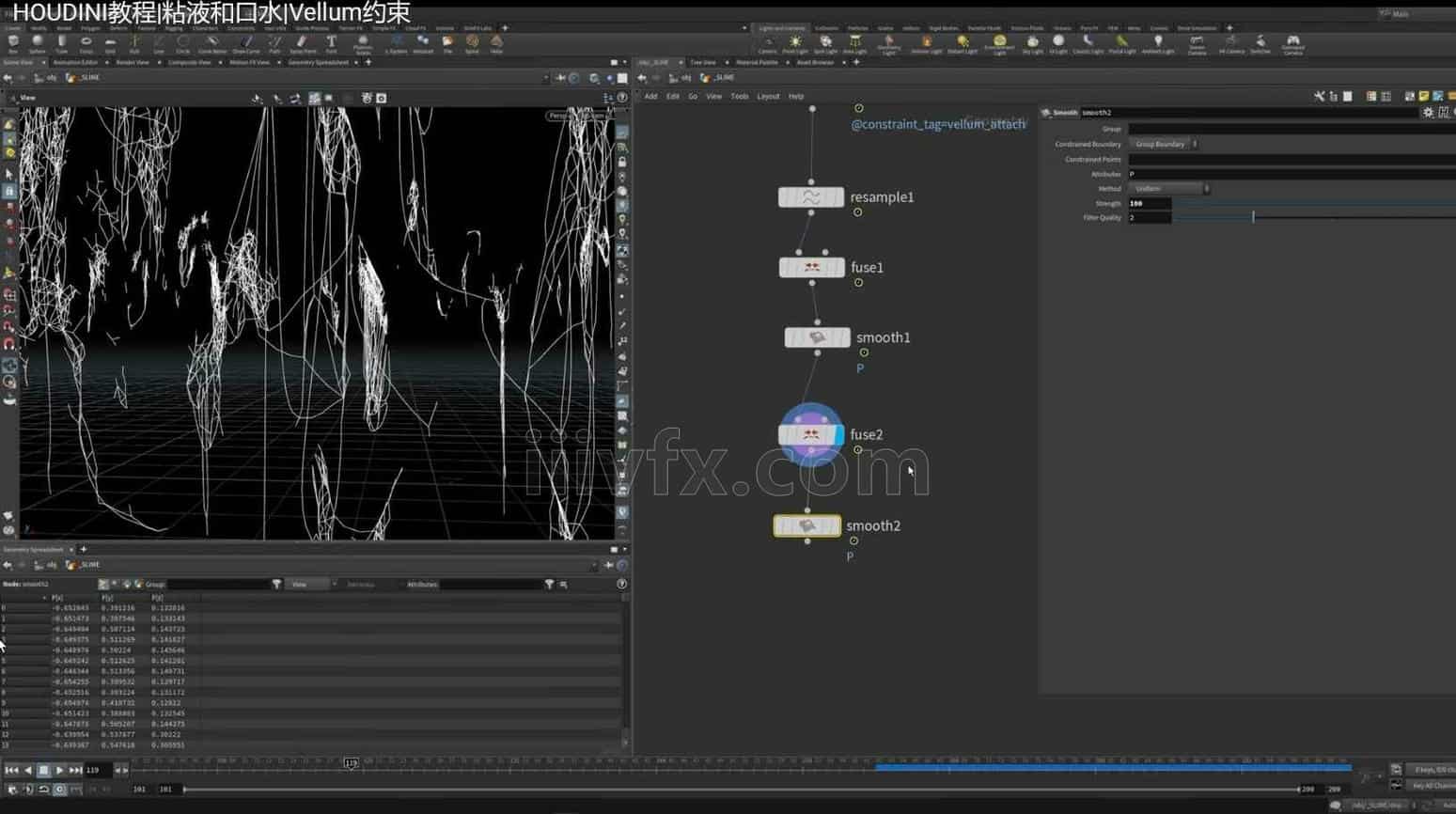
Task: Open the Group filter dropdown in spreadsheet
Action: click(x=276, y=585)
